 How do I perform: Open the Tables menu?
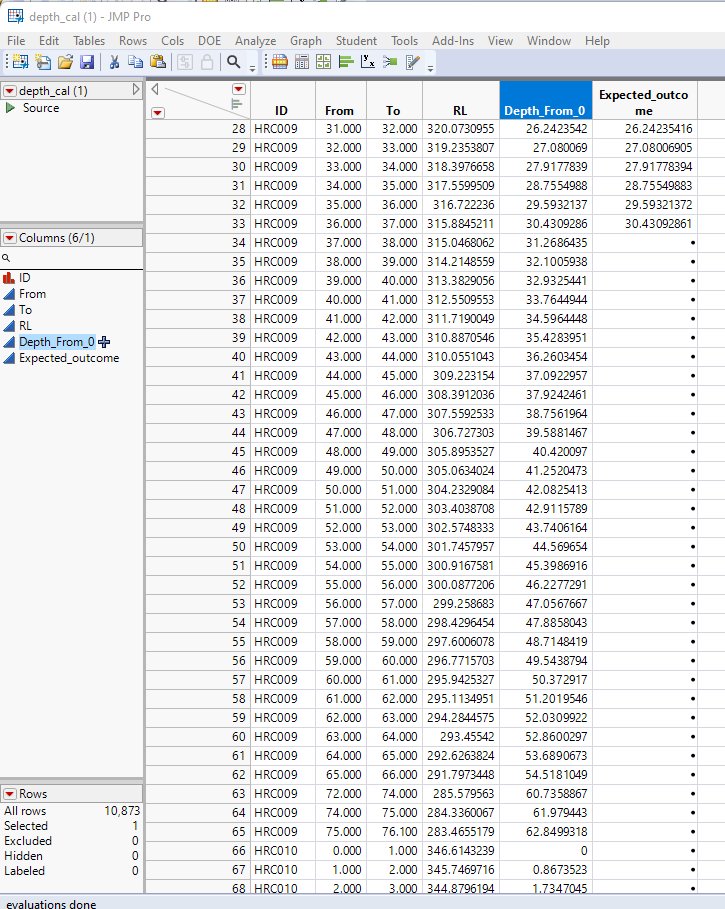coord(89,41)
